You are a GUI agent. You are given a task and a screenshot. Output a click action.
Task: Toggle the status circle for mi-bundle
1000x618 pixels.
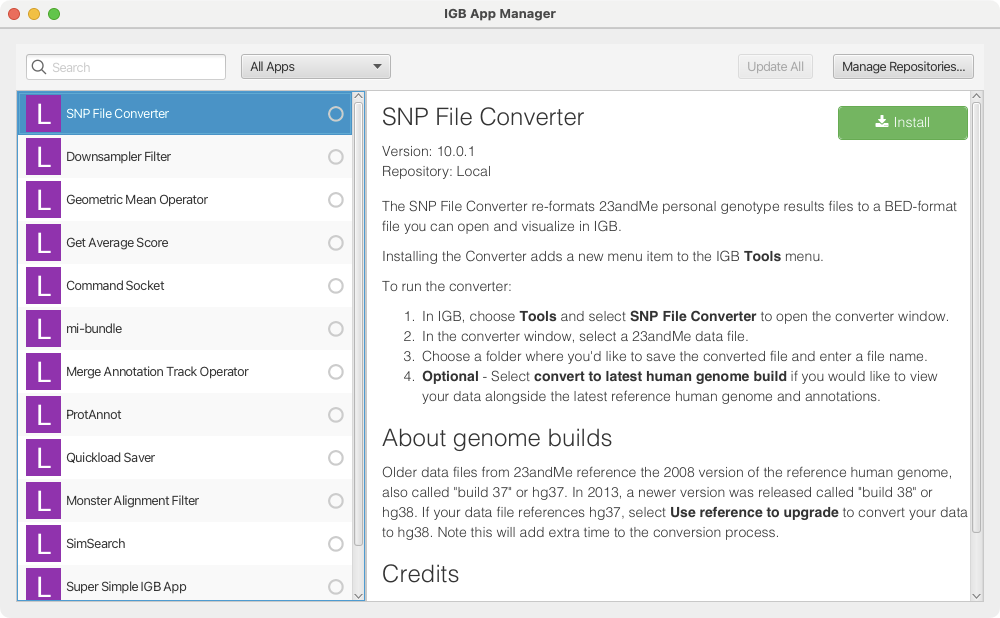(335, 329)
